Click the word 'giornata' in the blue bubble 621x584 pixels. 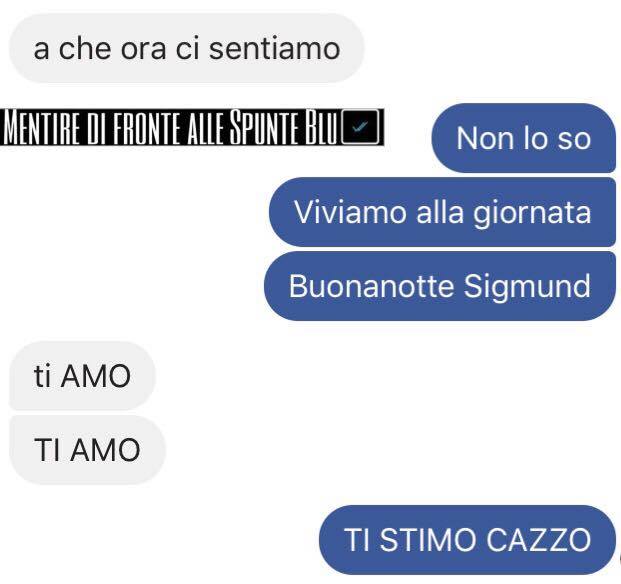(532, 213)
